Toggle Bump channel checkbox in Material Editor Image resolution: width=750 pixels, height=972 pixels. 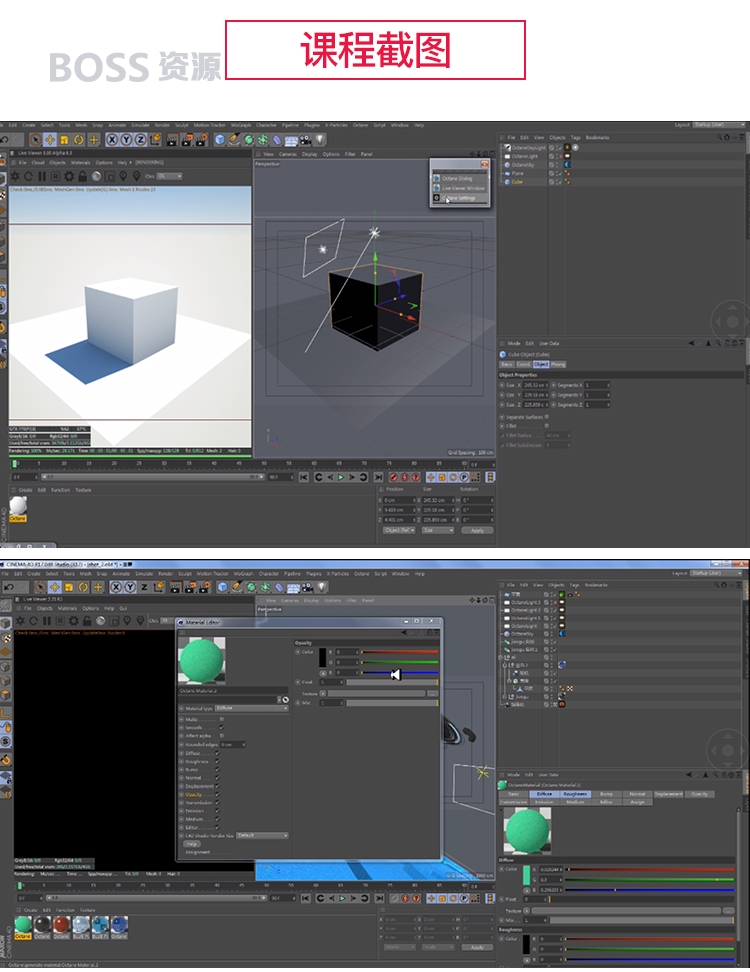click(218, 769)
